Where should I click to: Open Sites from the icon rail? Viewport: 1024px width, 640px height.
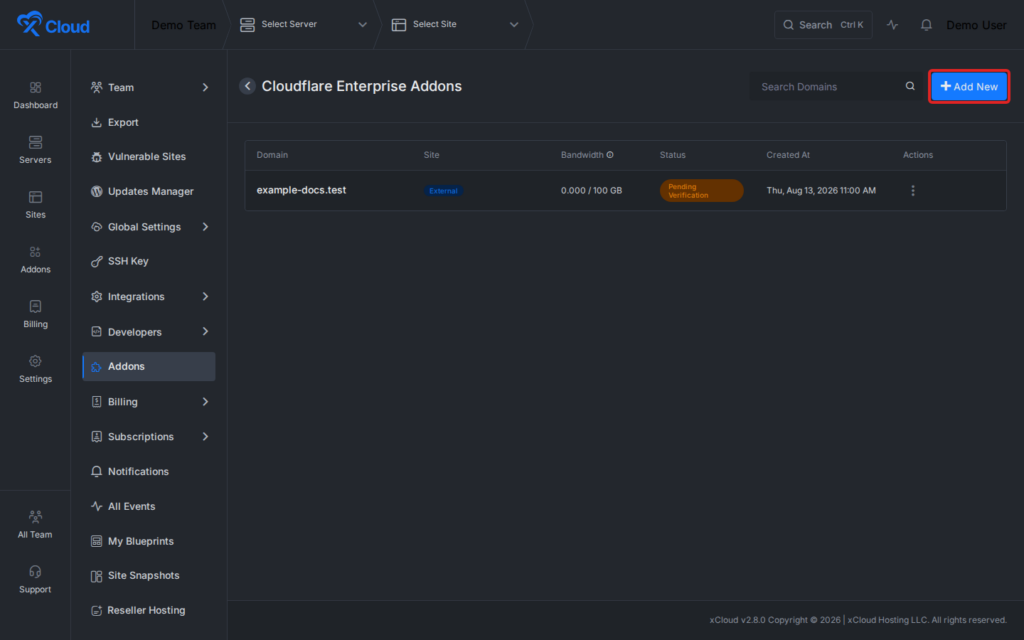tap(35, 204)
